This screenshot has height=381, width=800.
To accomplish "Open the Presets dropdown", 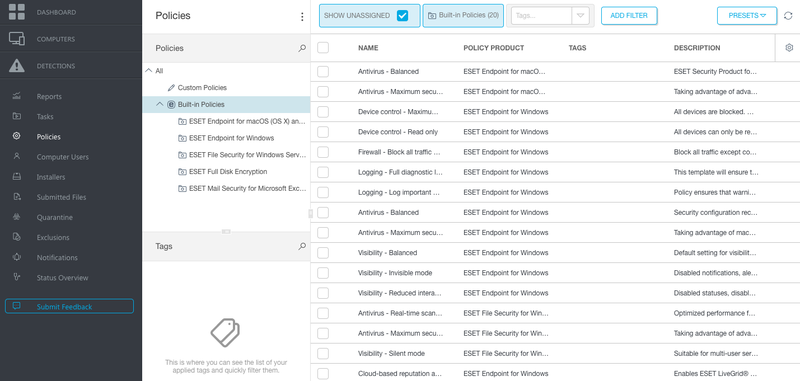I will [x=747, y=16].
